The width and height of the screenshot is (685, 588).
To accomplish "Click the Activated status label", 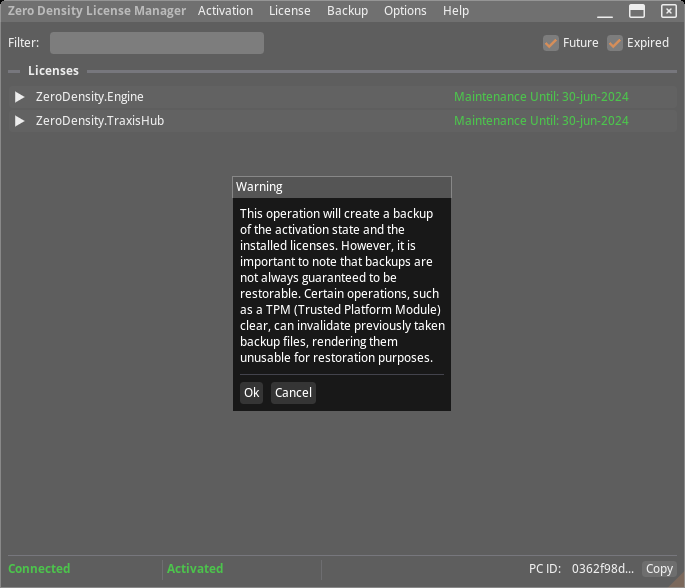I will (x=195, y=569).
